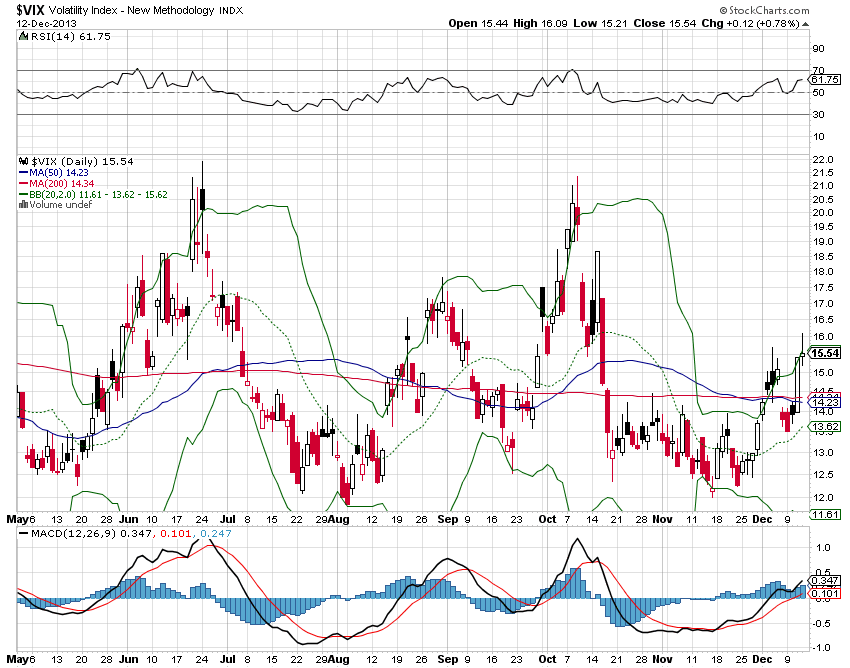Click the 'Open 15.44' value in header

[479, 23]
